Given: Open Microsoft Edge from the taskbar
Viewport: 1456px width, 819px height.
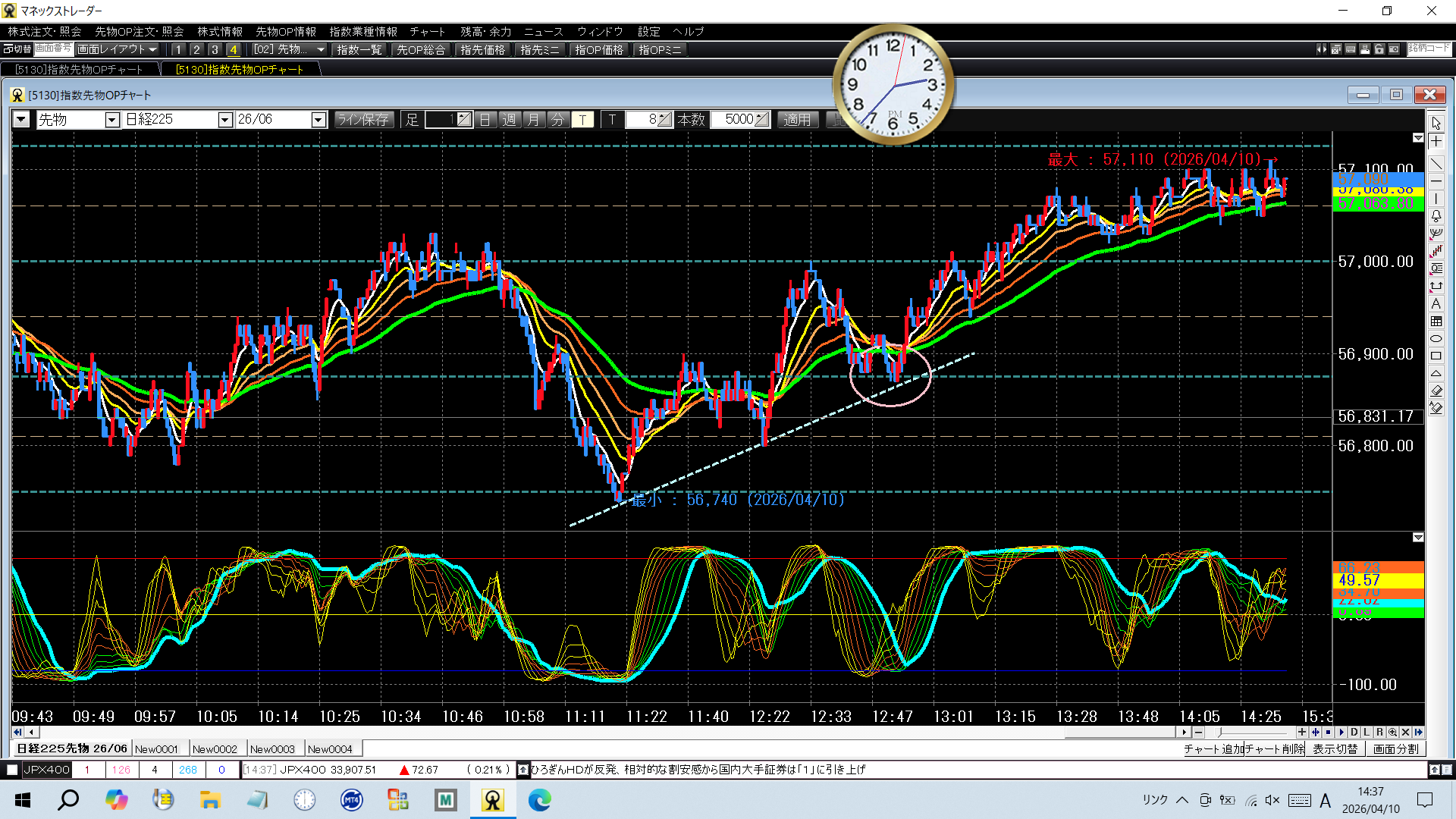Looking at the screenshot, I should pos(540,800).
